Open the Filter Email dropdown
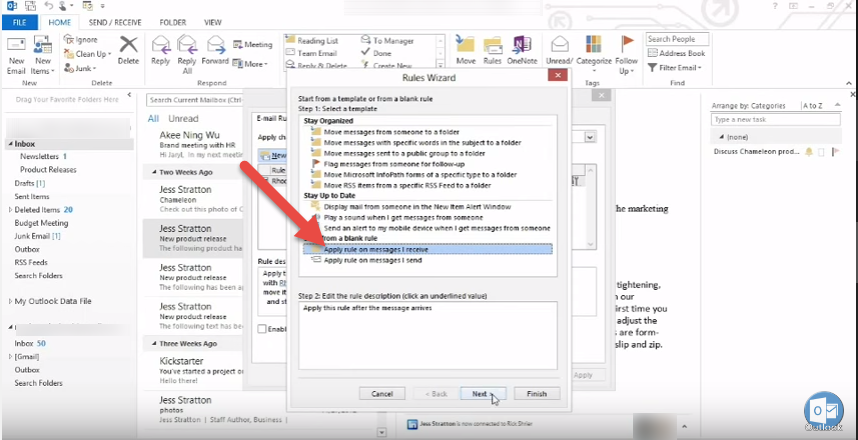The height and width of the screenshot is (440, 858). click(x=675, y=67)
